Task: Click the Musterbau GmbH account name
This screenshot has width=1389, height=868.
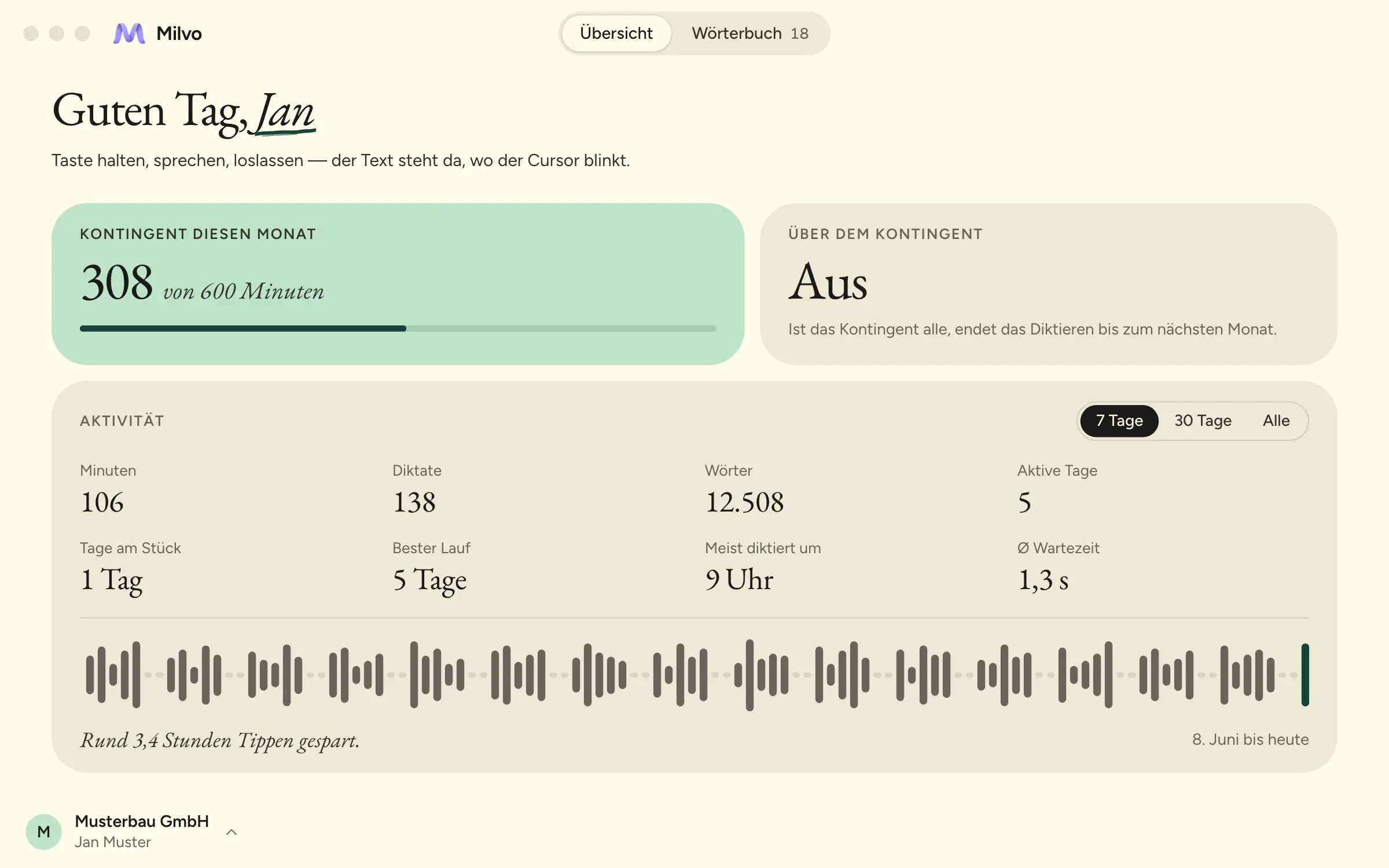Action: pyautogui.click(x=142, y=821)
